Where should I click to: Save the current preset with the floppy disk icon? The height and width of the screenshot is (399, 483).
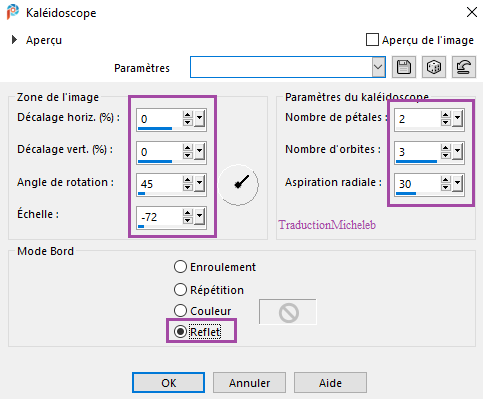404,67
